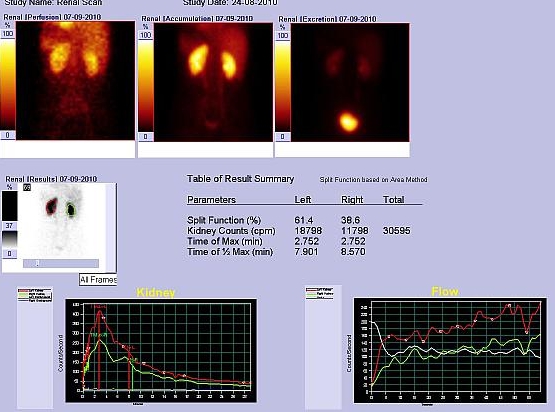Click the Perfusion upper threshold 100 field
Image resolution: width=555 pixels, height=412 pixels.
pyautogui.click(x=8, y=34)
